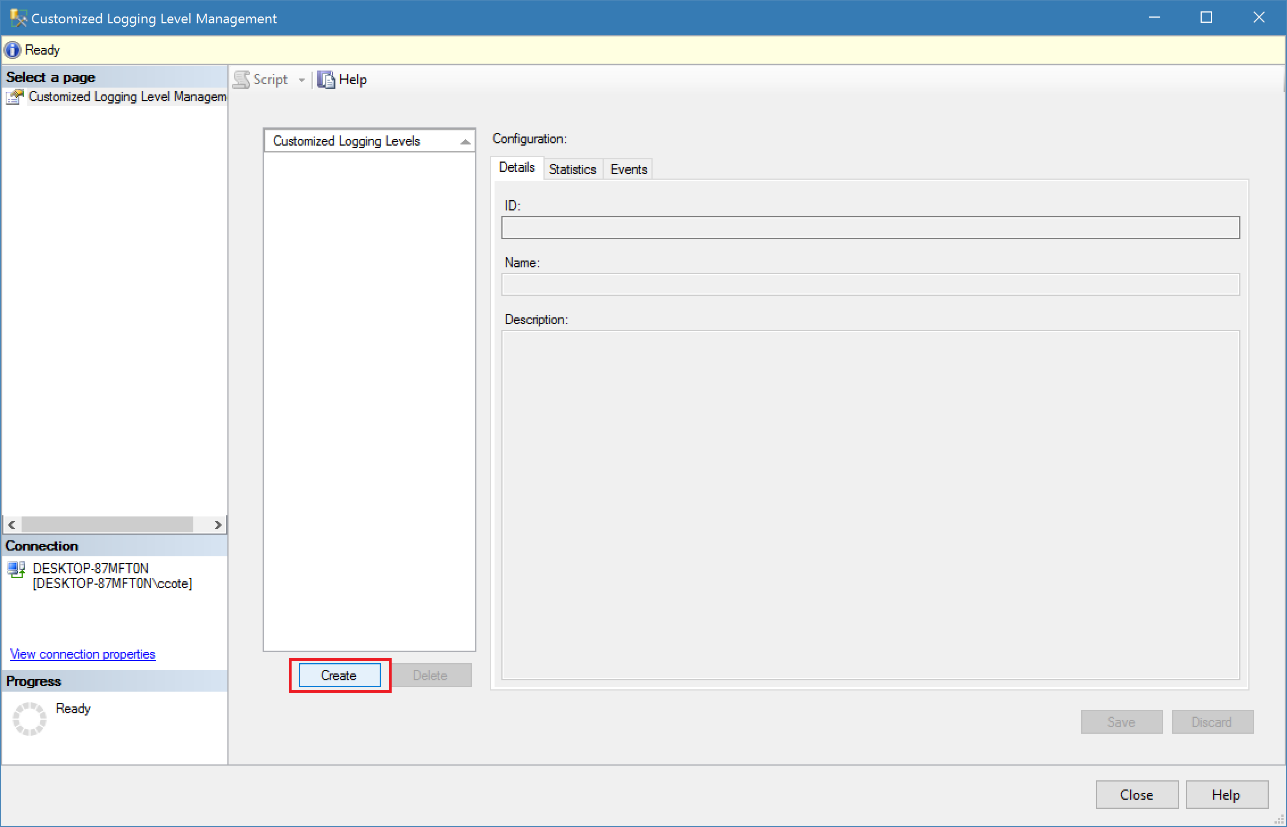Click the Save button
1287x827 pixels.
pos(1121,722)
